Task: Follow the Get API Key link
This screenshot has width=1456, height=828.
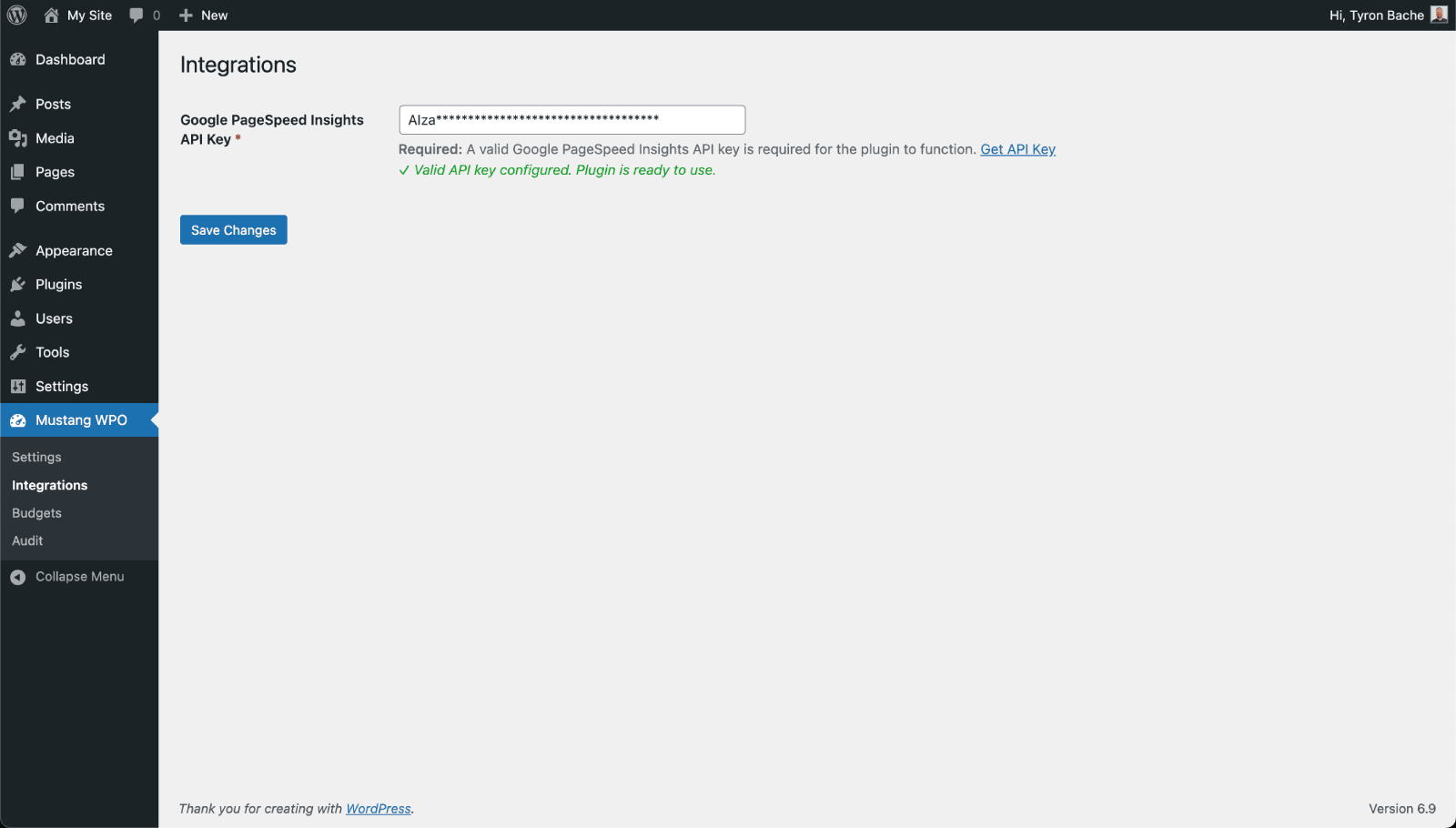Action: (1017, 148)
